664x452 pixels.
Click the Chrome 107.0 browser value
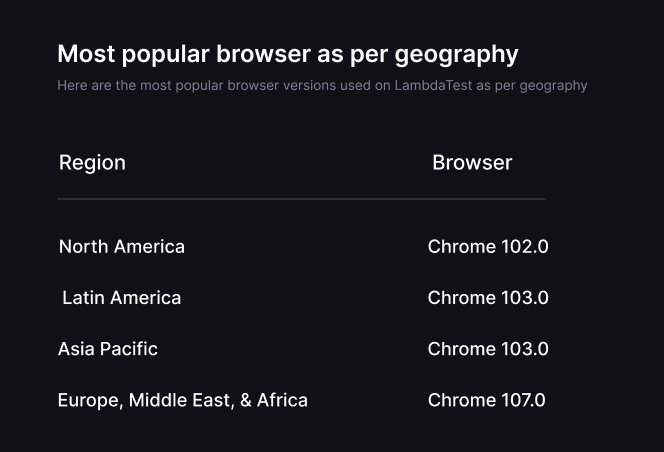point(487,401)
